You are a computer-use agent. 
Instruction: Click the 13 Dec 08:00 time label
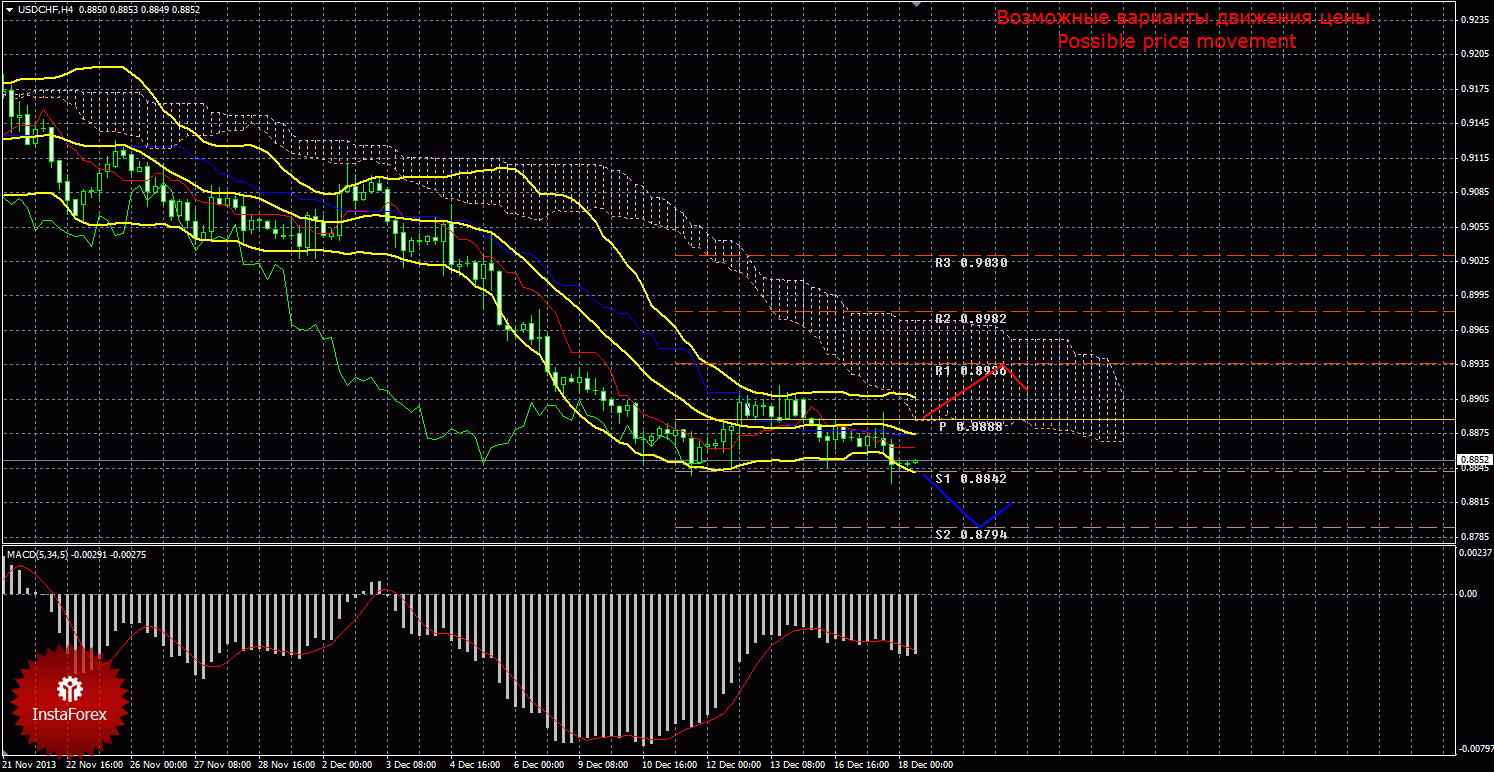coord(799,765)
